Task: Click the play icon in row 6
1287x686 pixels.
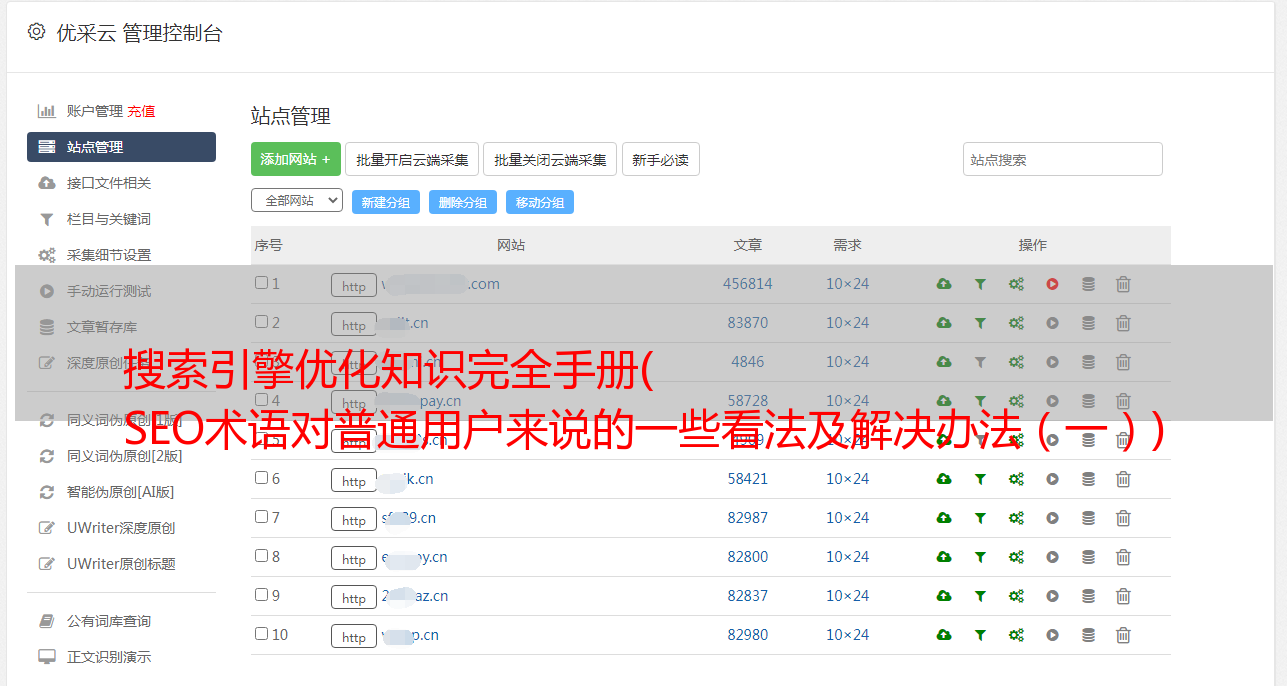Action: coord(1052,479)
